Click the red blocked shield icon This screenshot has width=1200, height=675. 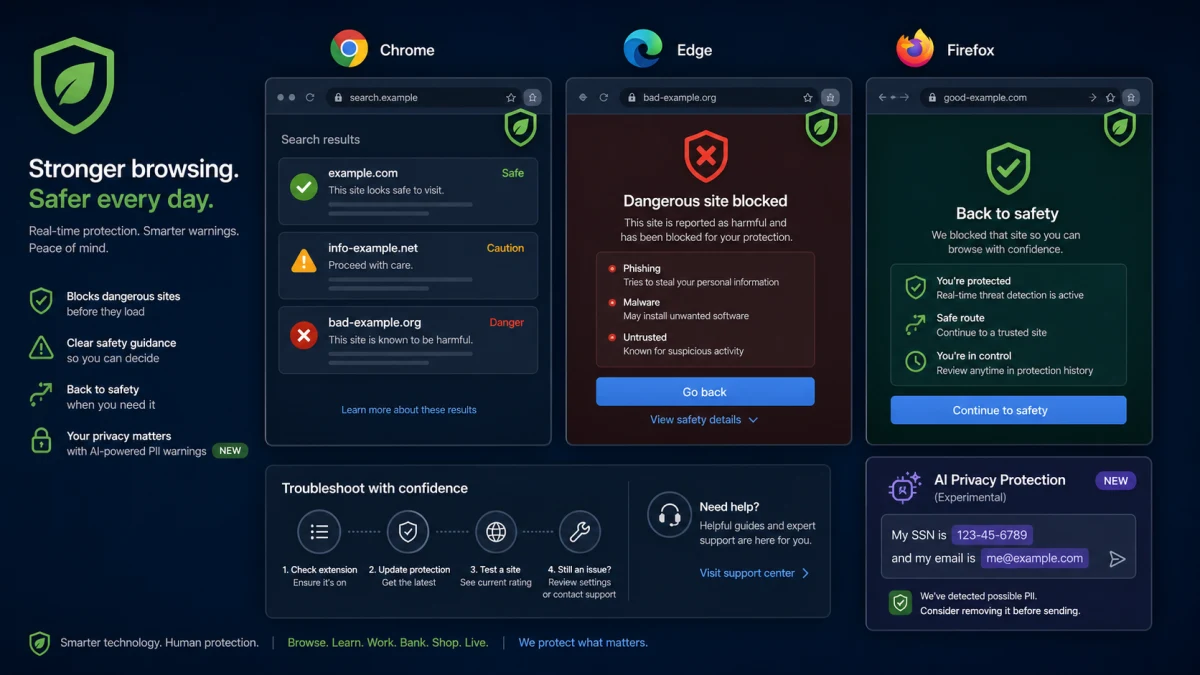click(x=706, y=156)
